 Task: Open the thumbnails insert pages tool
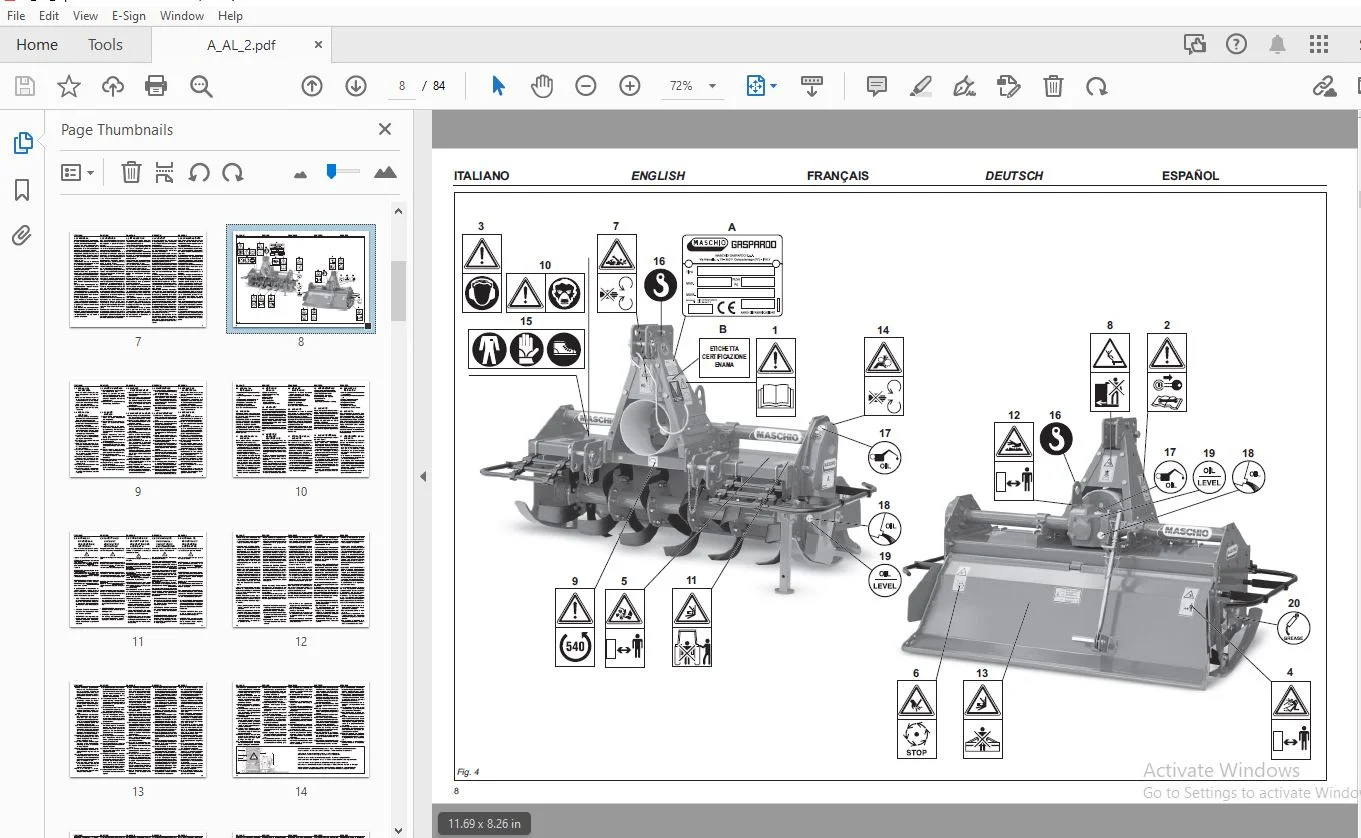pos(165,172)
